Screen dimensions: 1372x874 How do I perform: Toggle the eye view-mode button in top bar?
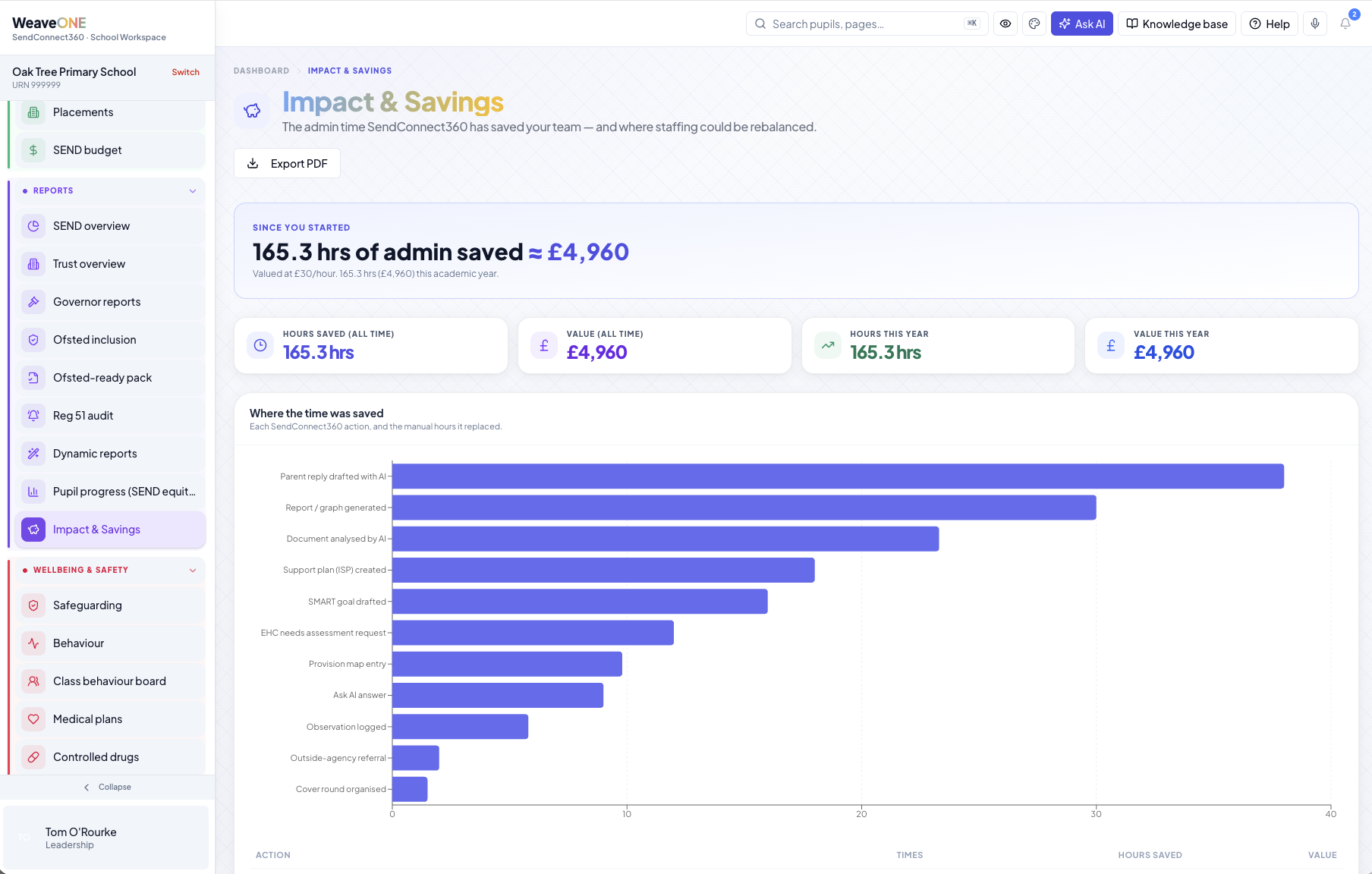pos(1005,24)
